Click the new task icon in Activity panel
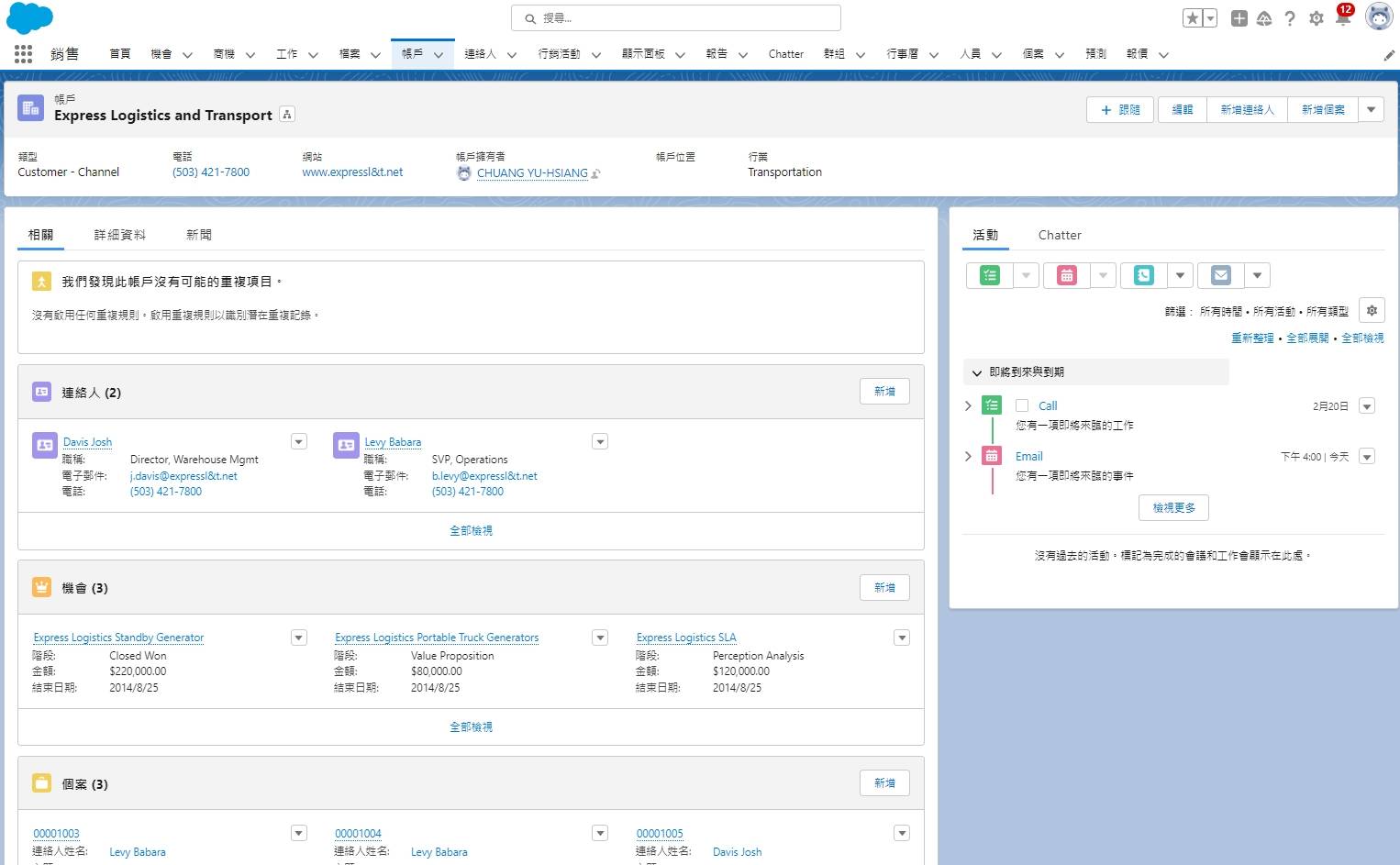The image size is (1400, 865). (x=990, y=275)
